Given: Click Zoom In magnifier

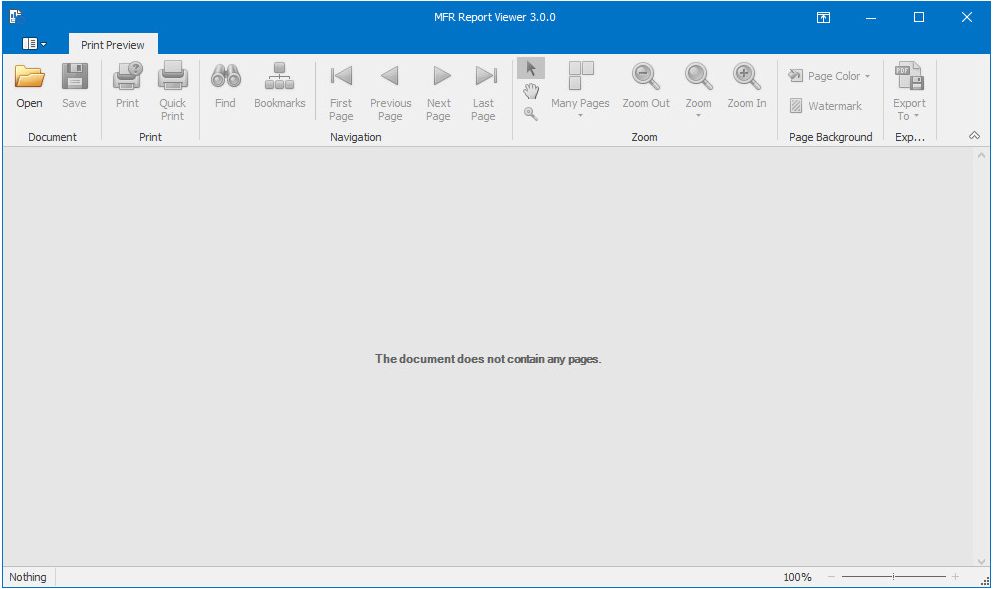Looking at the screenshot, I should tap(747, 86).
